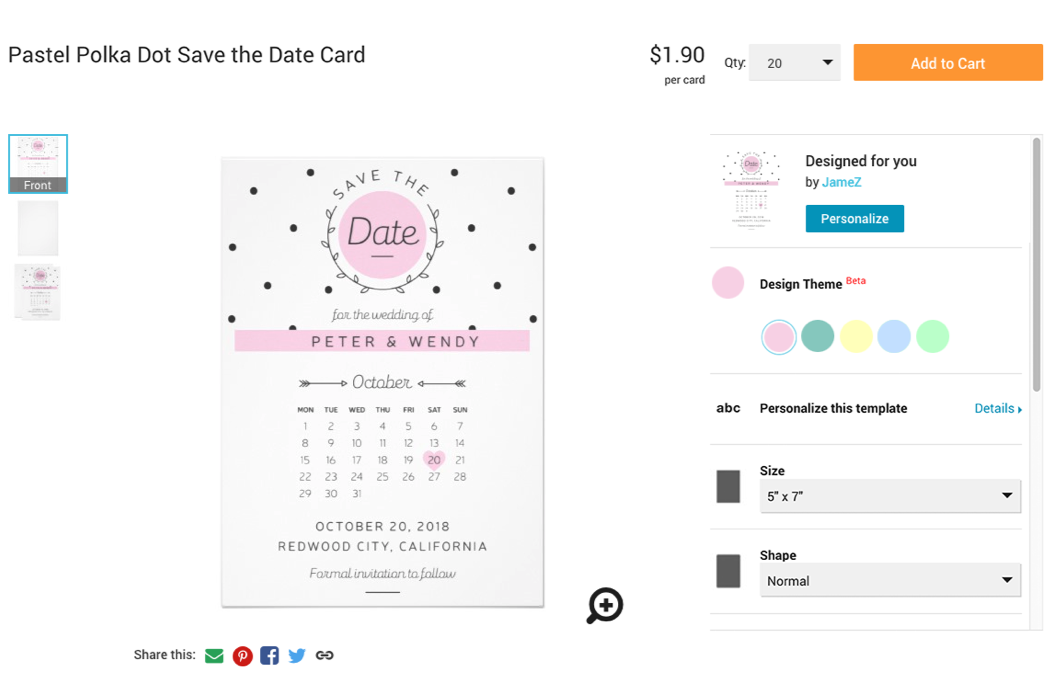Open the Qty dropdown showing 20
The height and width of the screenshot is (673, 1061).
tap(794, 63)
